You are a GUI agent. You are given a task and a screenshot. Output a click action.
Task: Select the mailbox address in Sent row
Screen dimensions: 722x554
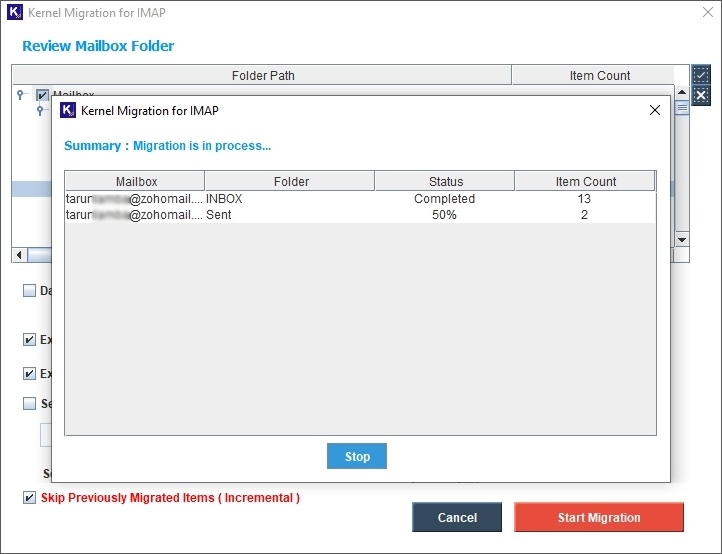tap(134, 215)
